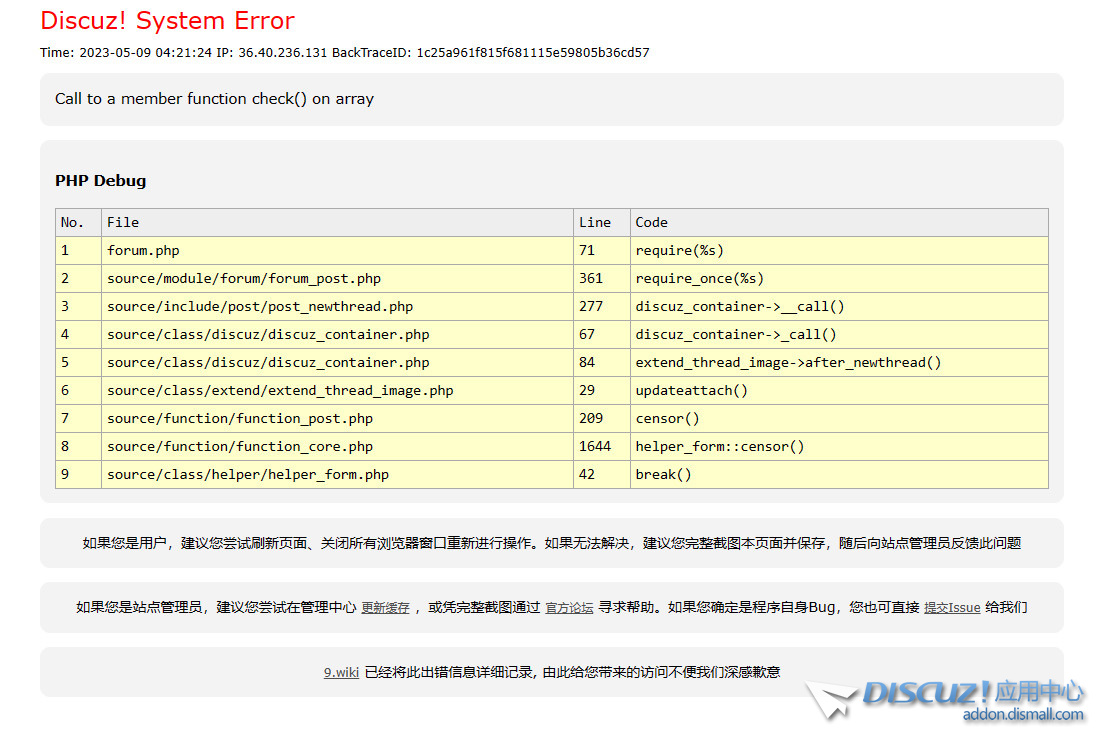
Task: Click the error message about check() on array
Action: click(214, 98)
